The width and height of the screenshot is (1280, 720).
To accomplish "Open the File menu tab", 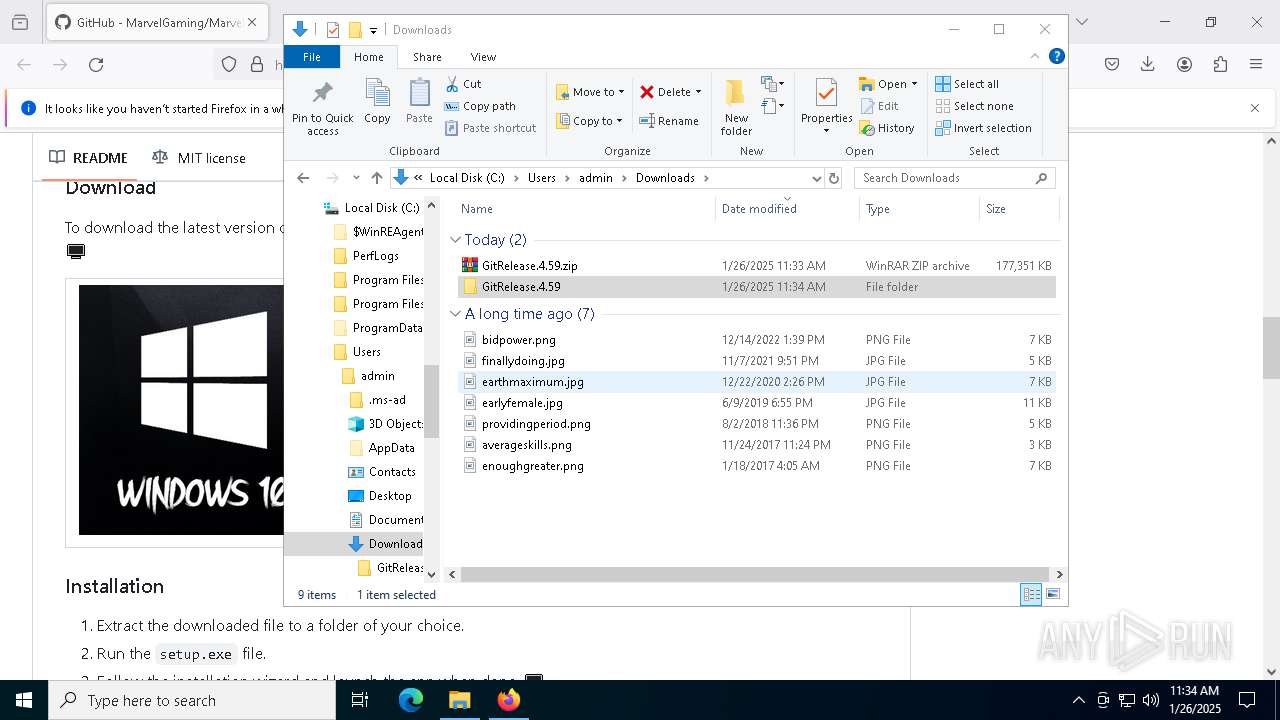I will (x=312, y=57).
